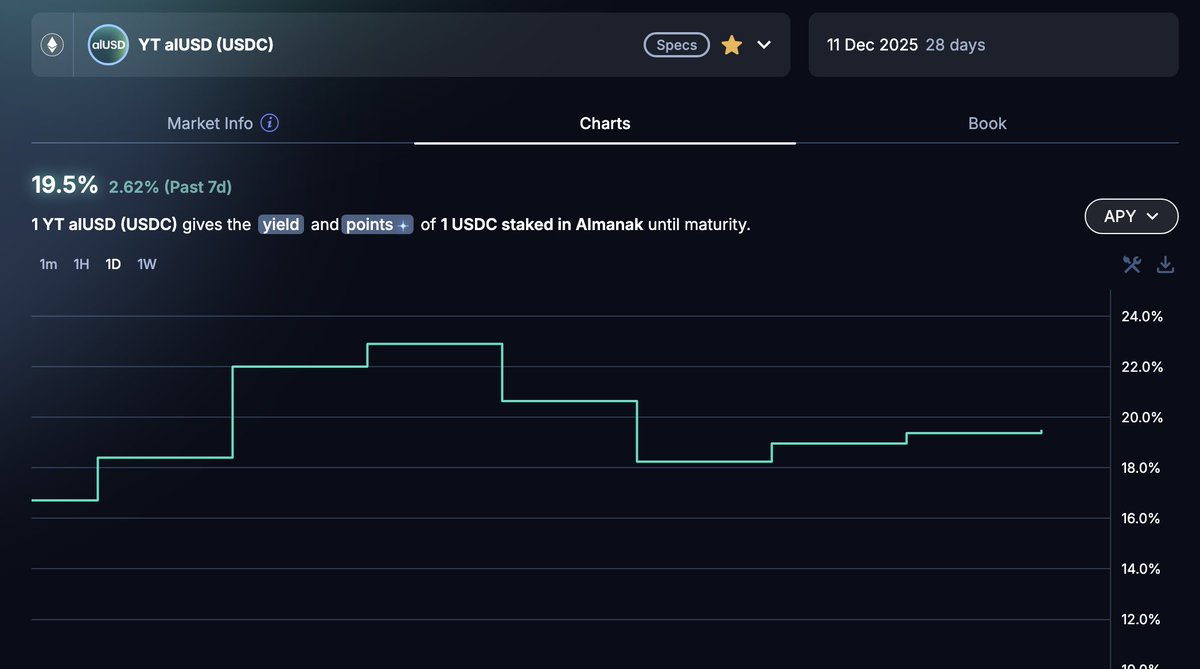
Task: Switch to the Book tab
Action: click(x=987, y=124)
